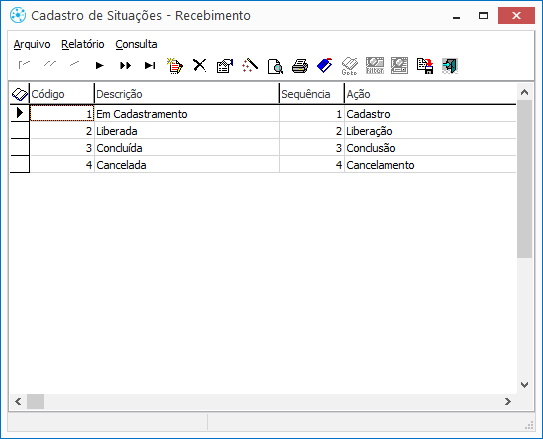Open the Arquivo menu
The image size is (543, 439).
click(32, 44)
